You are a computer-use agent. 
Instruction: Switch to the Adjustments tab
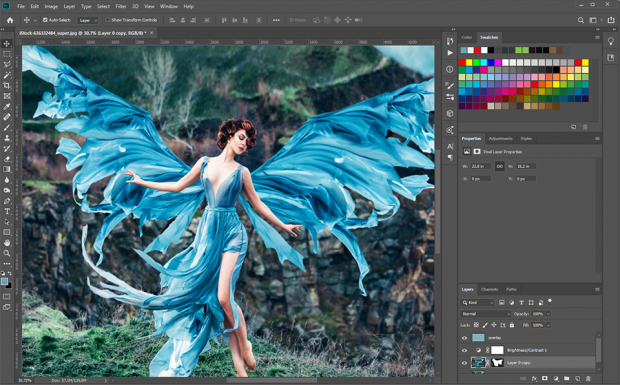(501, 139)
